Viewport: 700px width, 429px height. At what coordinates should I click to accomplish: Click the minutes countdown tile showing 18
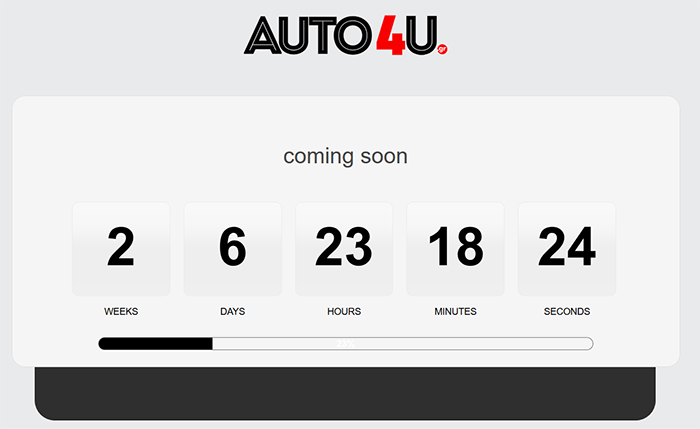point(455,248)
